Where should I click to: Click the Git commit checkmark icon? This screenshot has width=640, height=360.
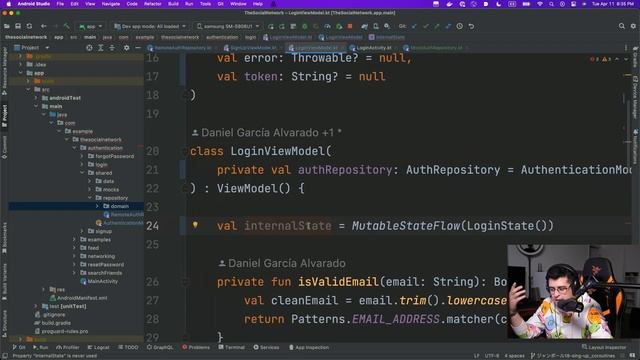[x=426, y=26]
